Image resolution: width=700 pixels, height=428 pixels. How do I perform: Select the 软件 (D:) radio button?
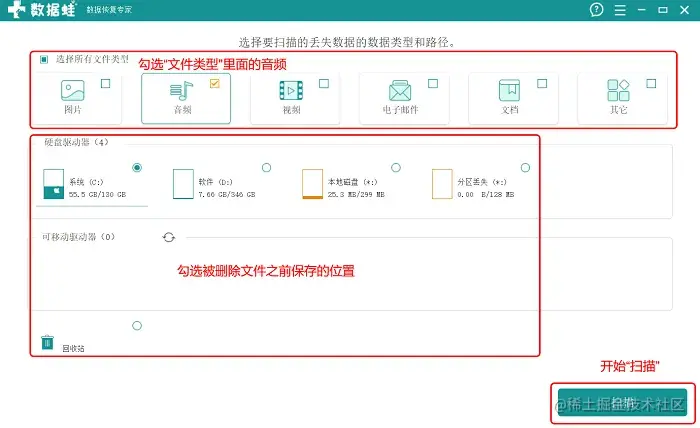pyautogui.click(x=267, y=168)
